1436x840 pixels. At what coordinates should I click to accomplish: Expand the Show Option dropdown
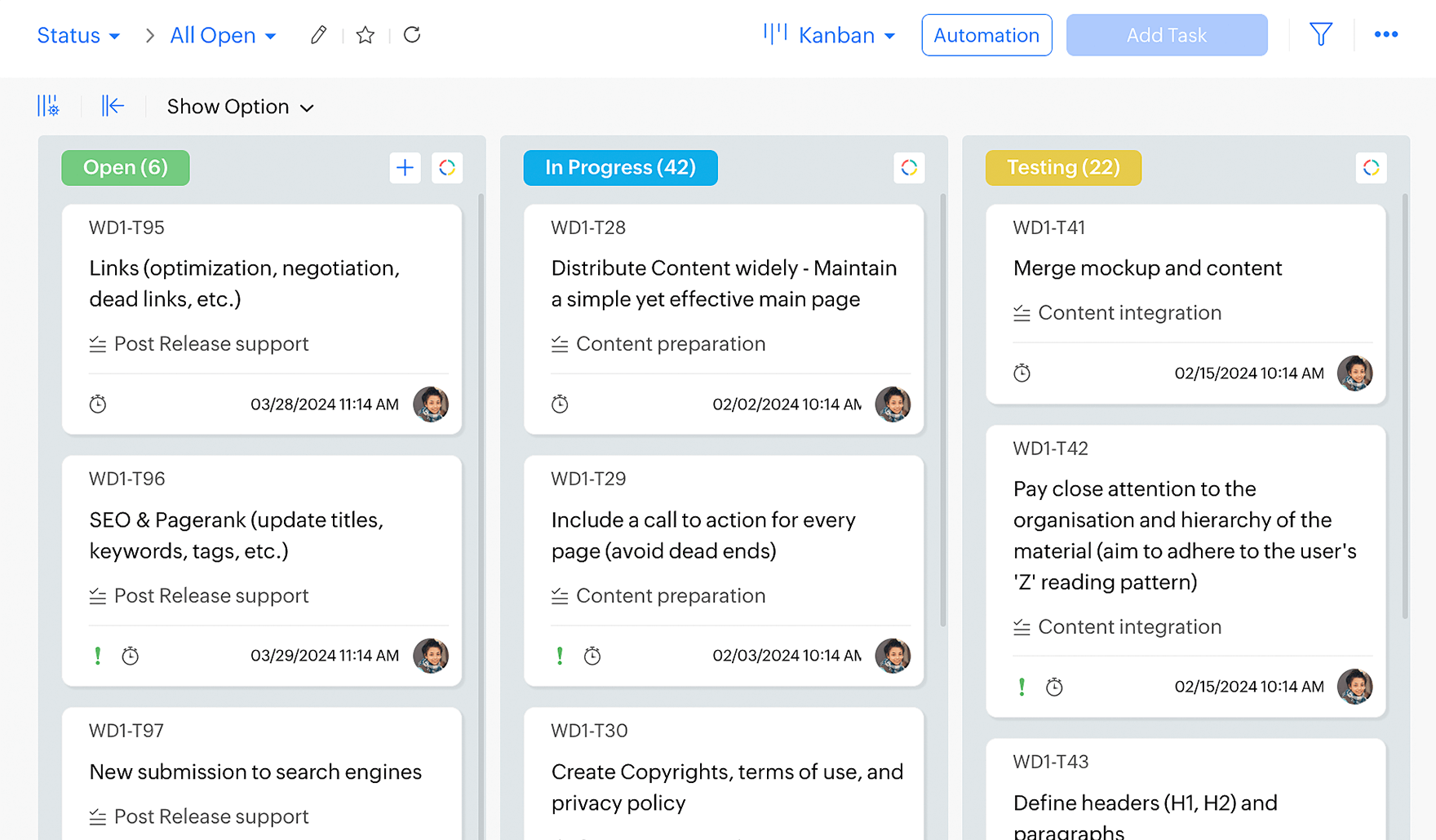[x=240, y=107]
